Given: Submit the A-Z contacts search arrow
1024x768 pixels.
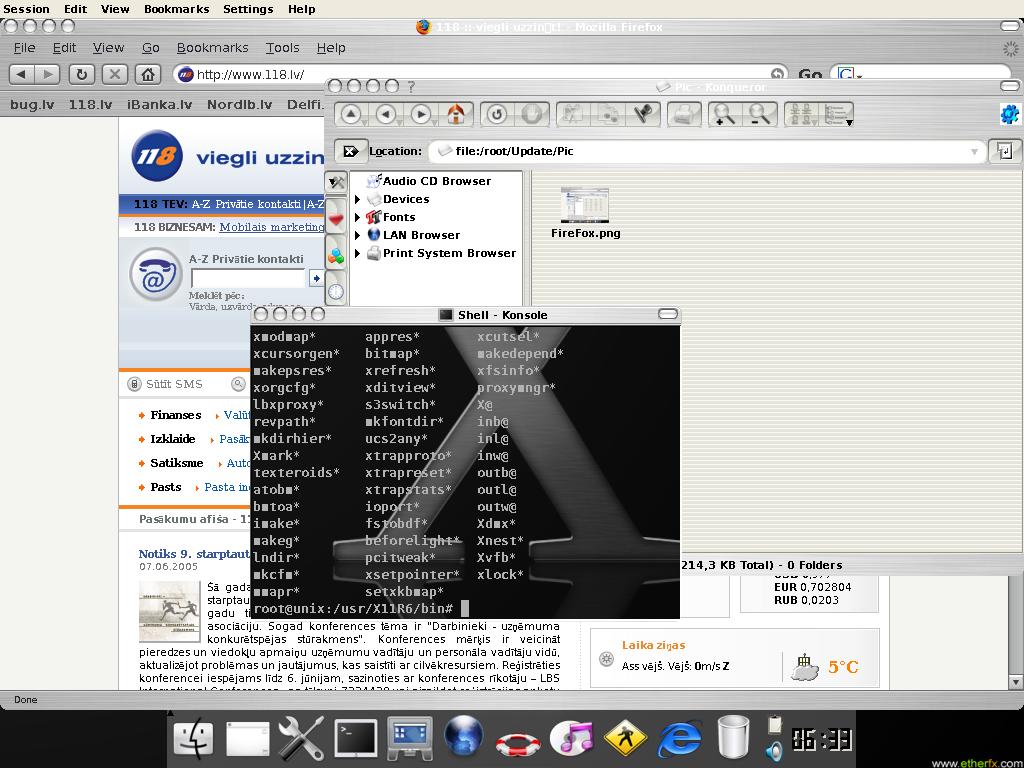Looking at the screenshot, I should (317, 278).
